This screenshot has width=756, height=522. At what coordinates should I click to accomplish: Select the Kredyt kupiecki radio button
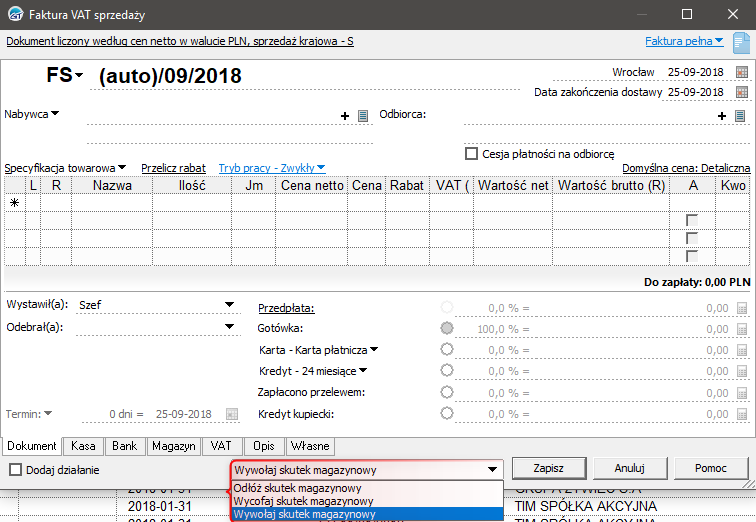click(447, 413)
